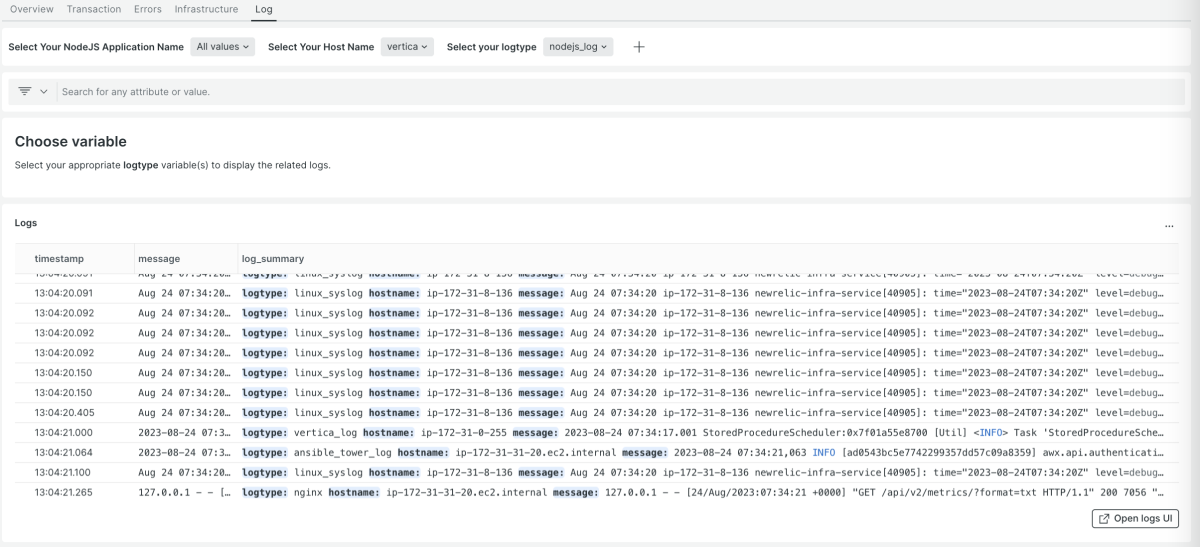Screen dimensions: 1200x547
Task: Switch to the Overview tab
Action: click(x=32, y=9)
